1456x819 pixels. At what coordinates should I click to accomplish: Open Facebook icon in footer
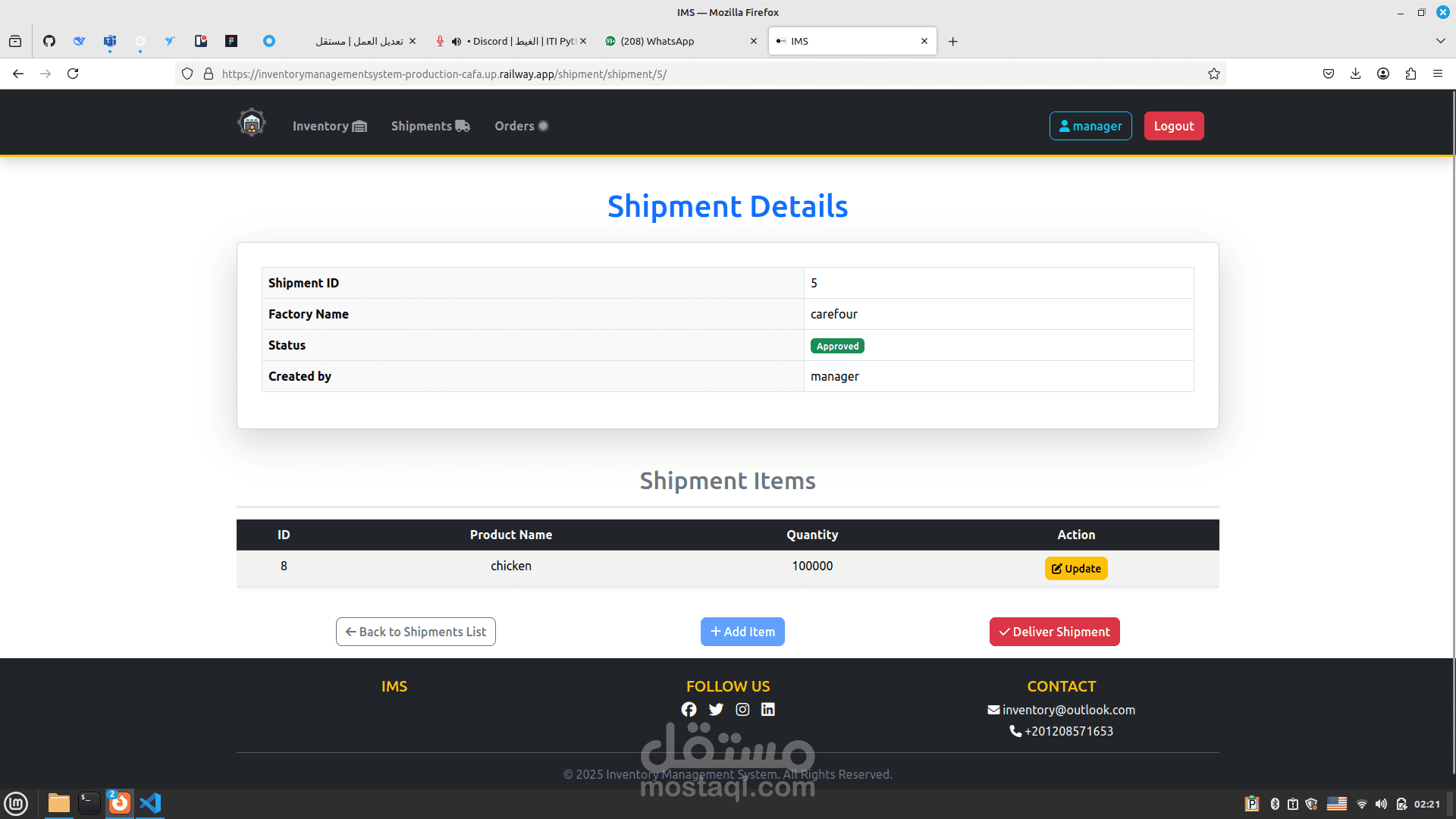click(x=689, y=710)
